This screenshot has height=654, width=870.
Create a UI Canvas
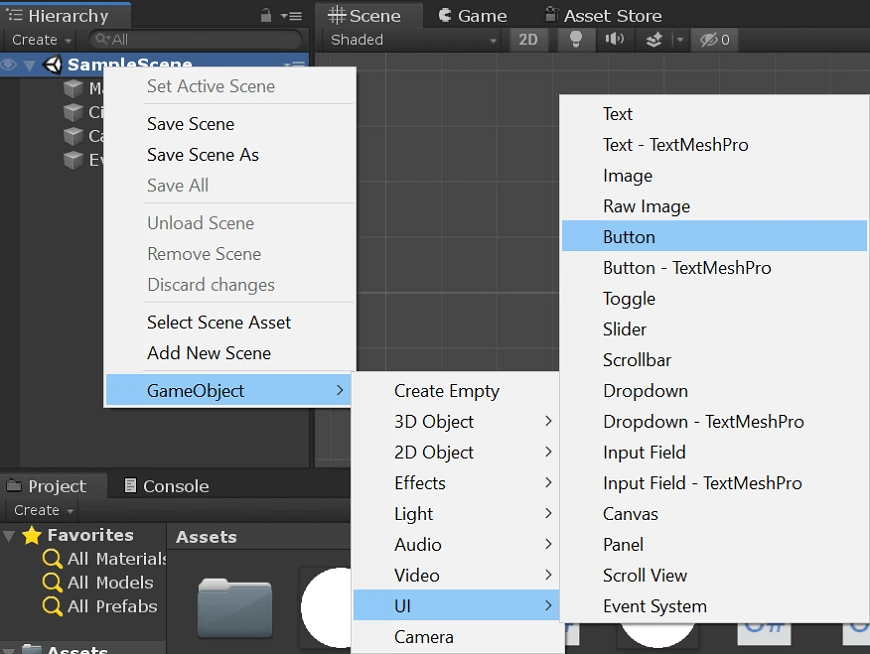click(715, 514)
